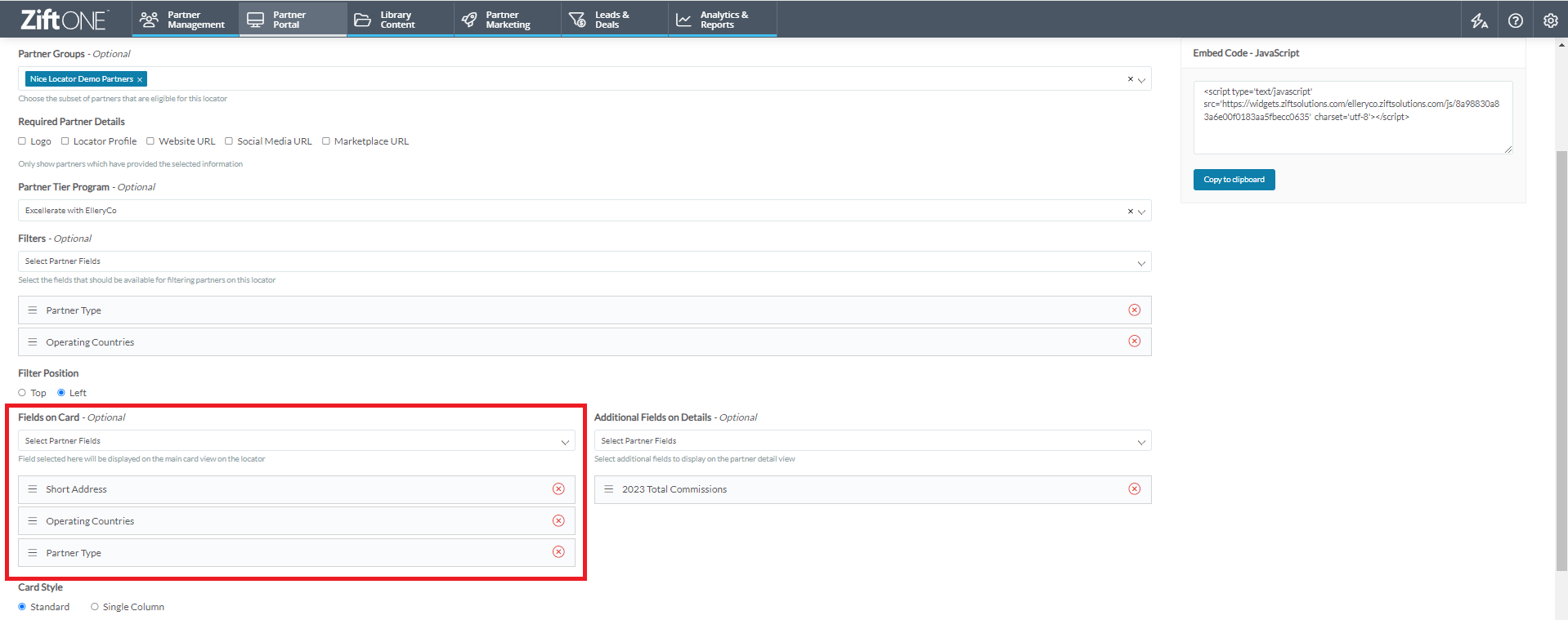Image resolution: width=1568 pixels, height=620 pixels.
Task: Remove the Nice Locator Demo Partners tag
Action: (x=140, y=79)
